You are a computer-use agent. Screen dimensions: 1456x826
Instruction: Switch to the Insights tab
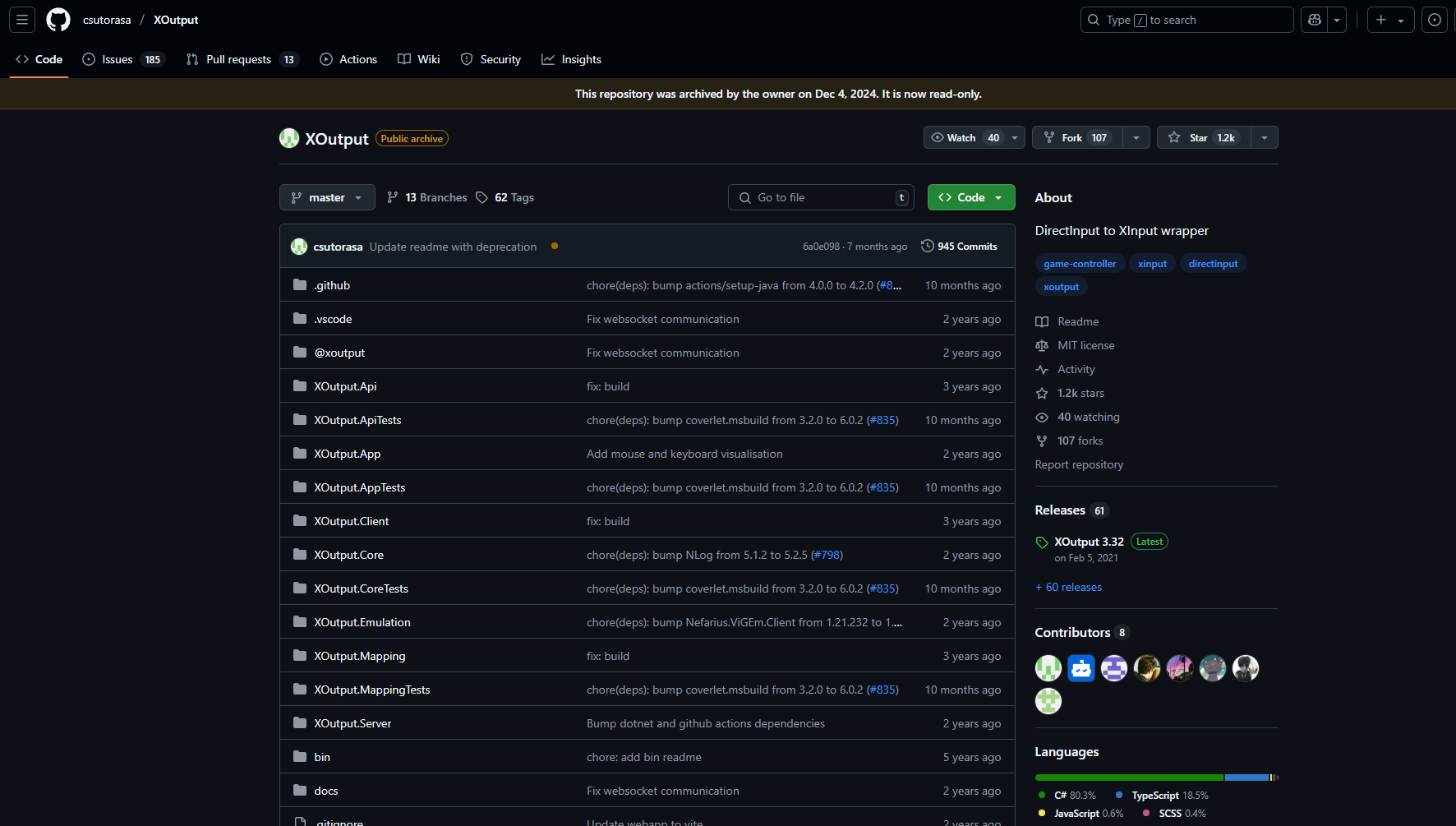point(571,59)
